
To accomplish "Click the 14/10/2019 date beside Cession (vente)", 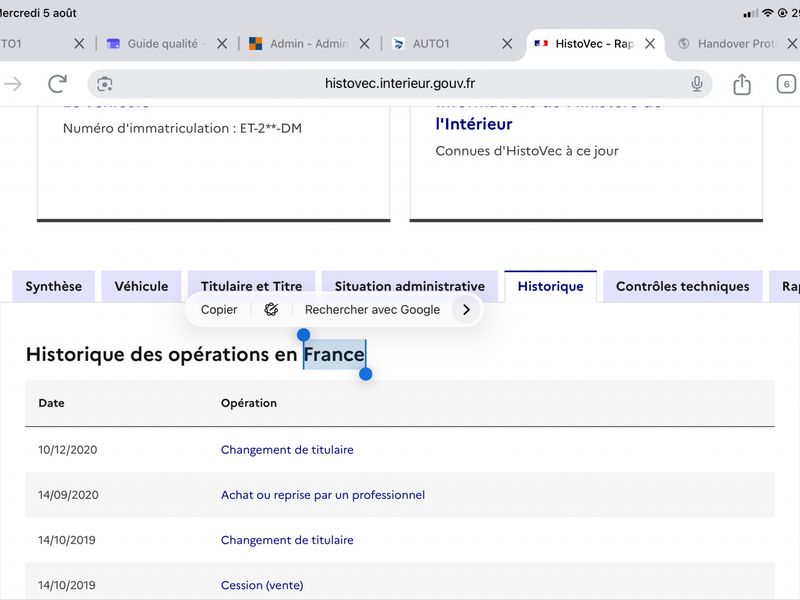I will point(67,585).
